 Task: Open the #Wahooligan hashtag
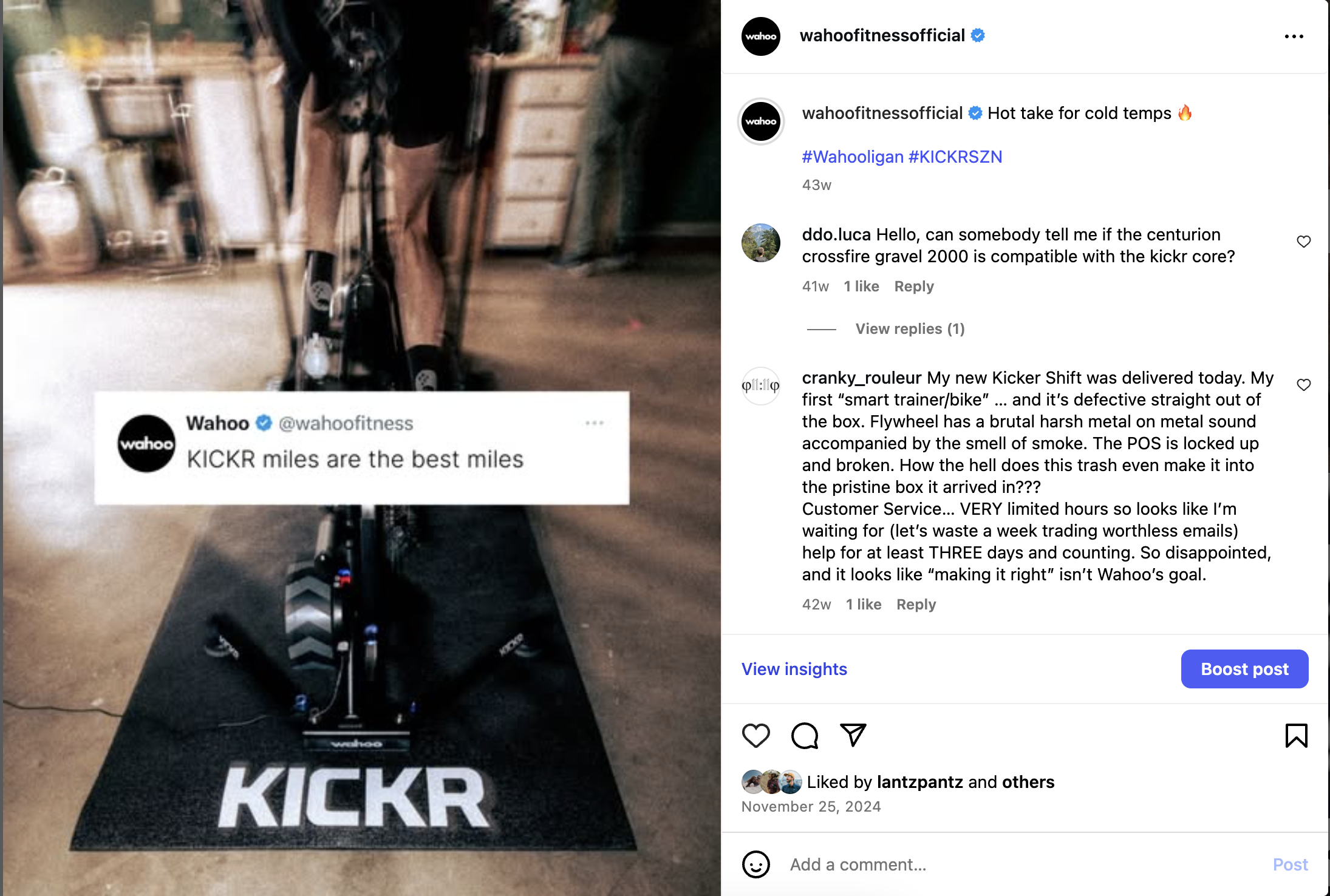click(853, 157)
